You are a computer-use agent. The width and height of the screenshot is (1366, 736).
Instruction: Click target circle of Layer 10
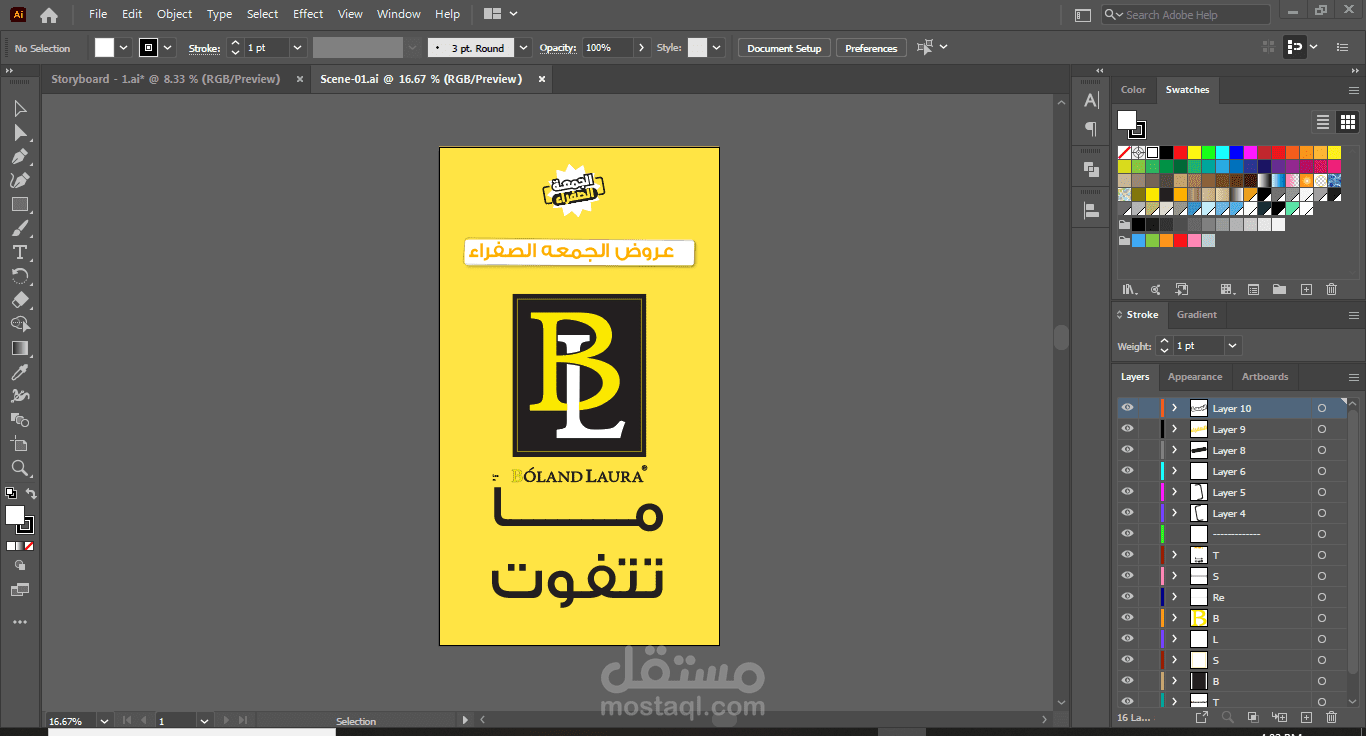tap(1321, 408)
